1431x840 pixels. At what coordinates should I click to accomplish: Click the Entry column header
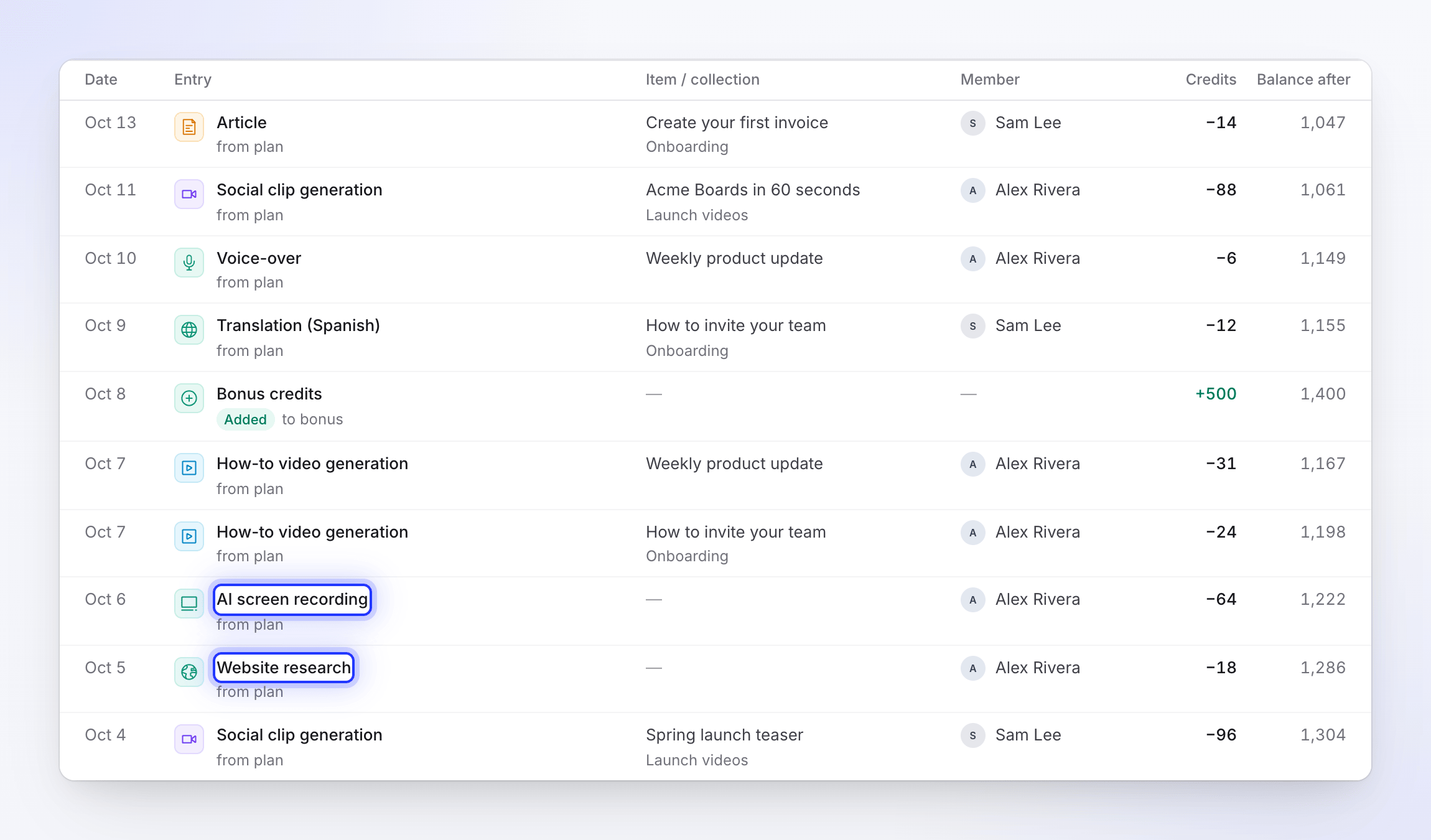coord(193,80)
